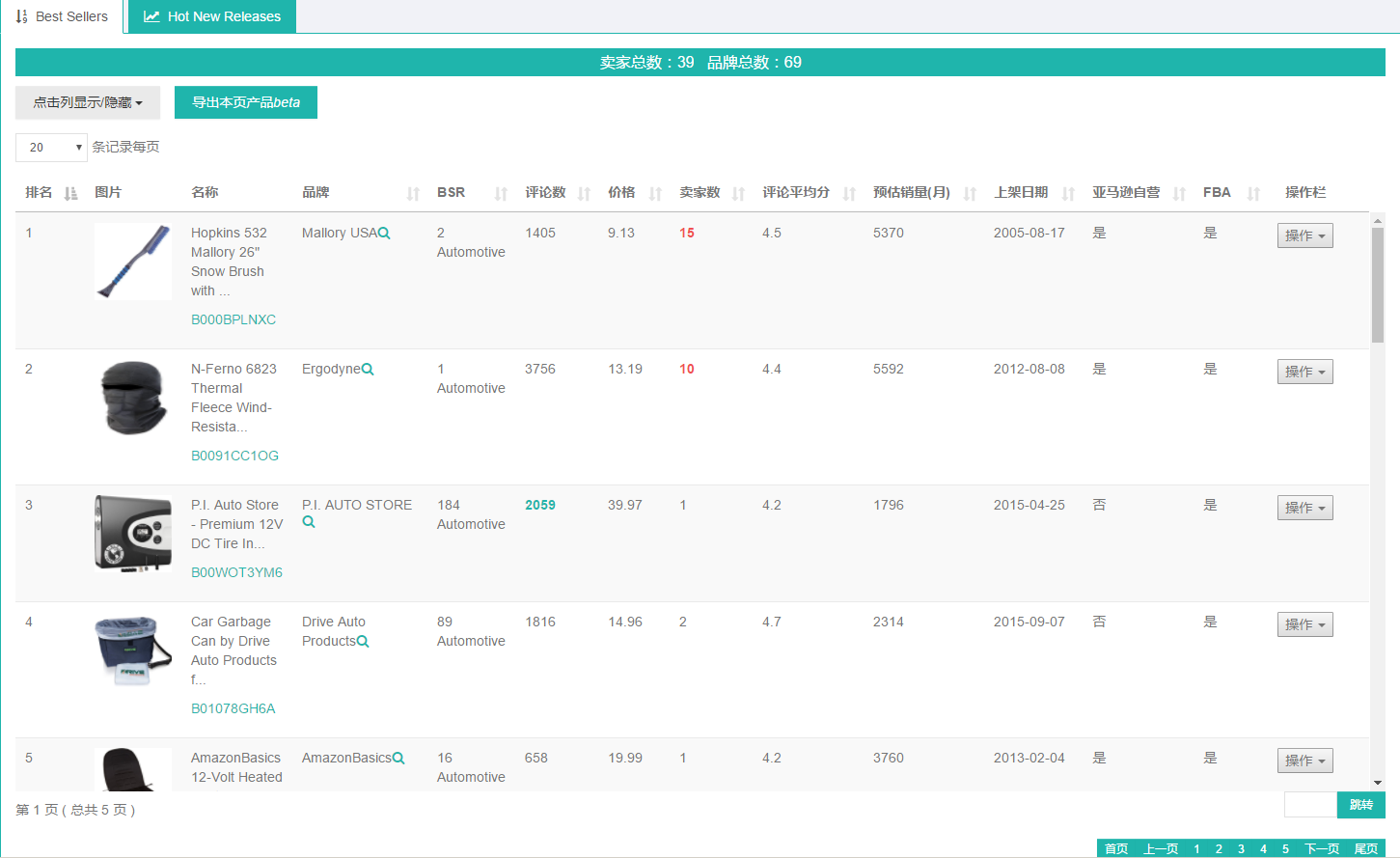Search brand Ergodyne magnifier icon
The width and height of the screenshot is (1400, 858).
[x=368, y=369]
